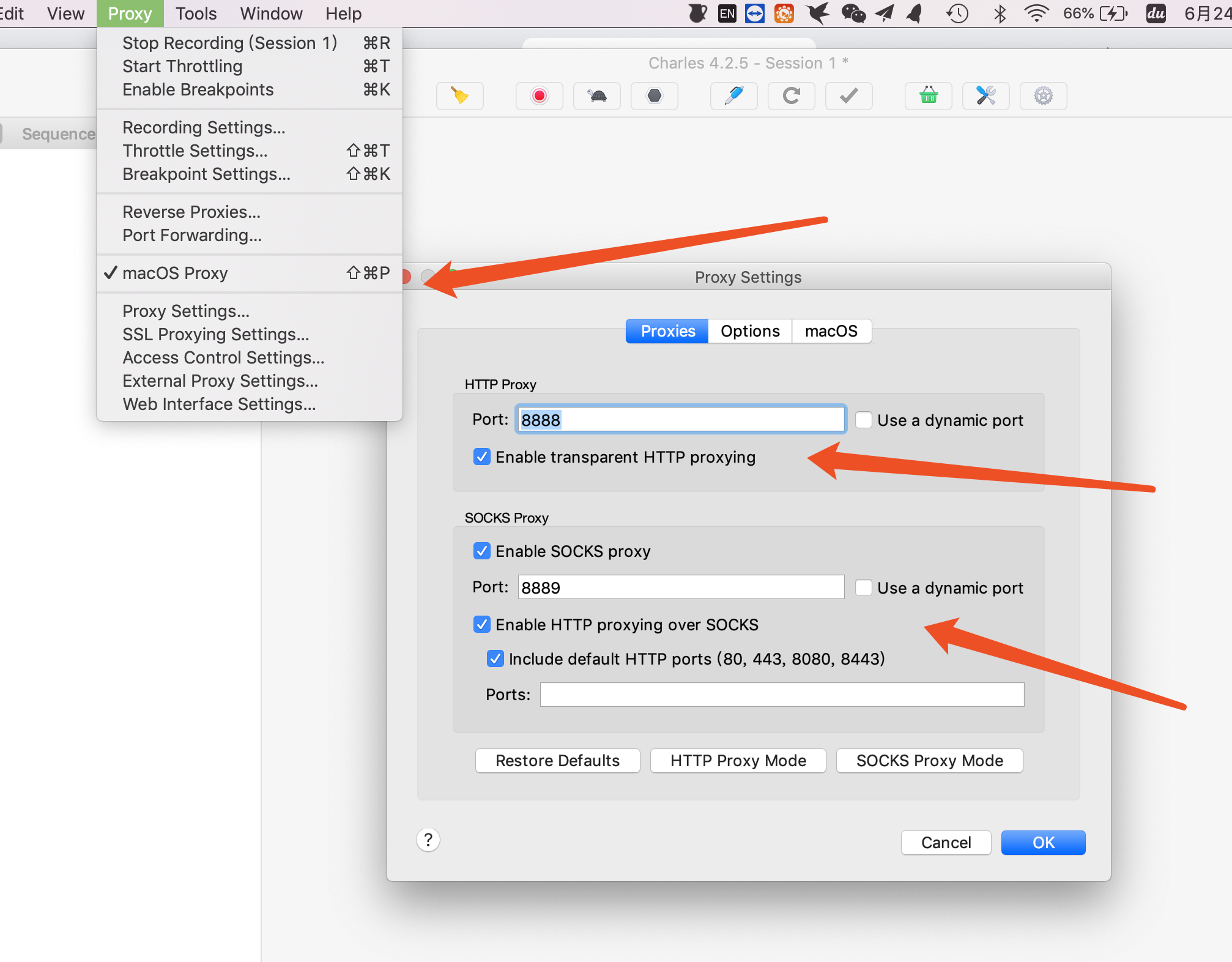The width and height of the screenshot is (1232, 962).
Task: Click the blue pen compose icon
Action: (x=733, y=96)
